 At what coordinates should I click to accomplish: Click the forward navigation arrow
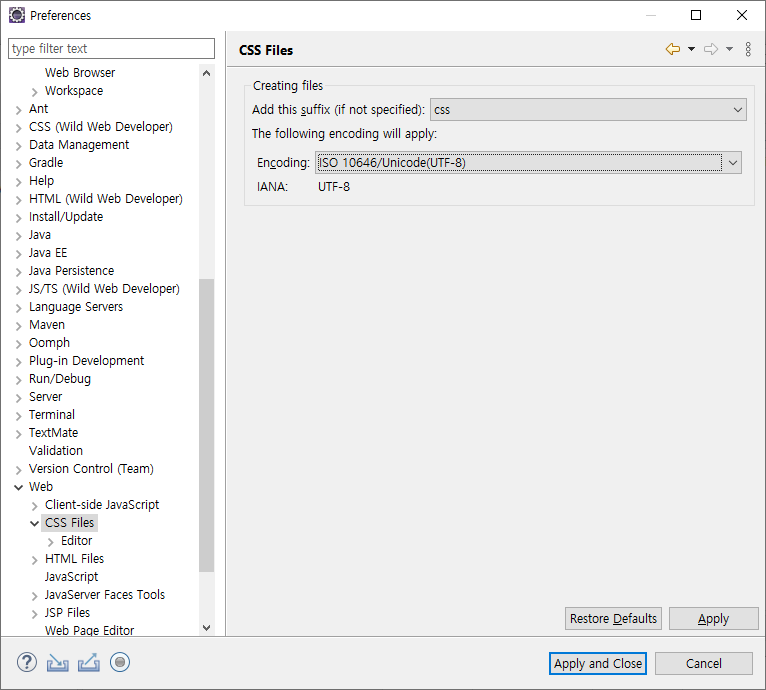711,49
